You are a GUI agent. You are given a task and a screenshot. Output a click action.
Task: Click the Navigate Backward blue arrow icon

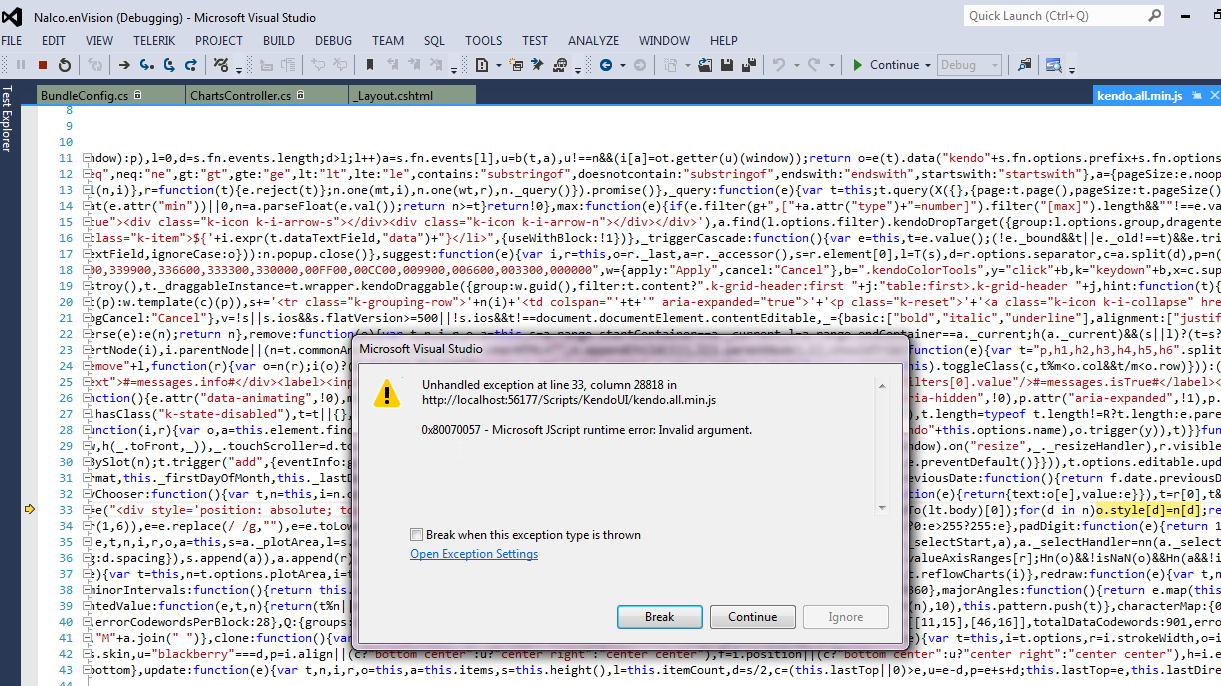pyautogui.click(x=606, y=65)
